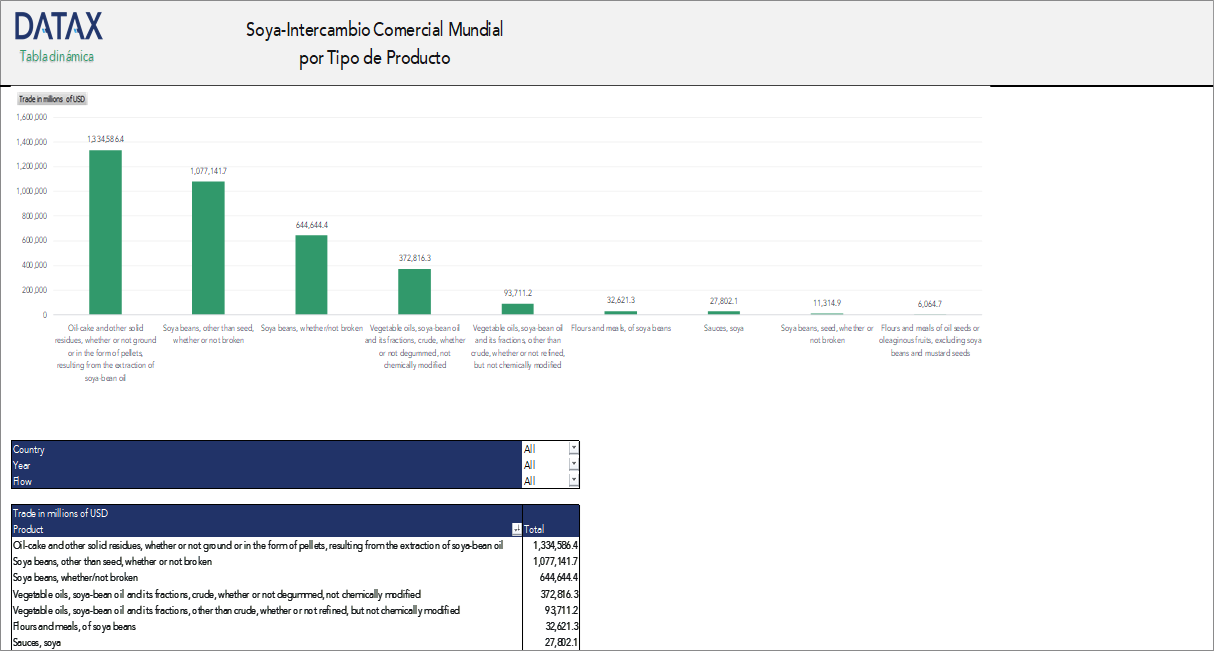Click the bar with value 93,711.2
This screenshot has width=1214, height=651.
517,309
